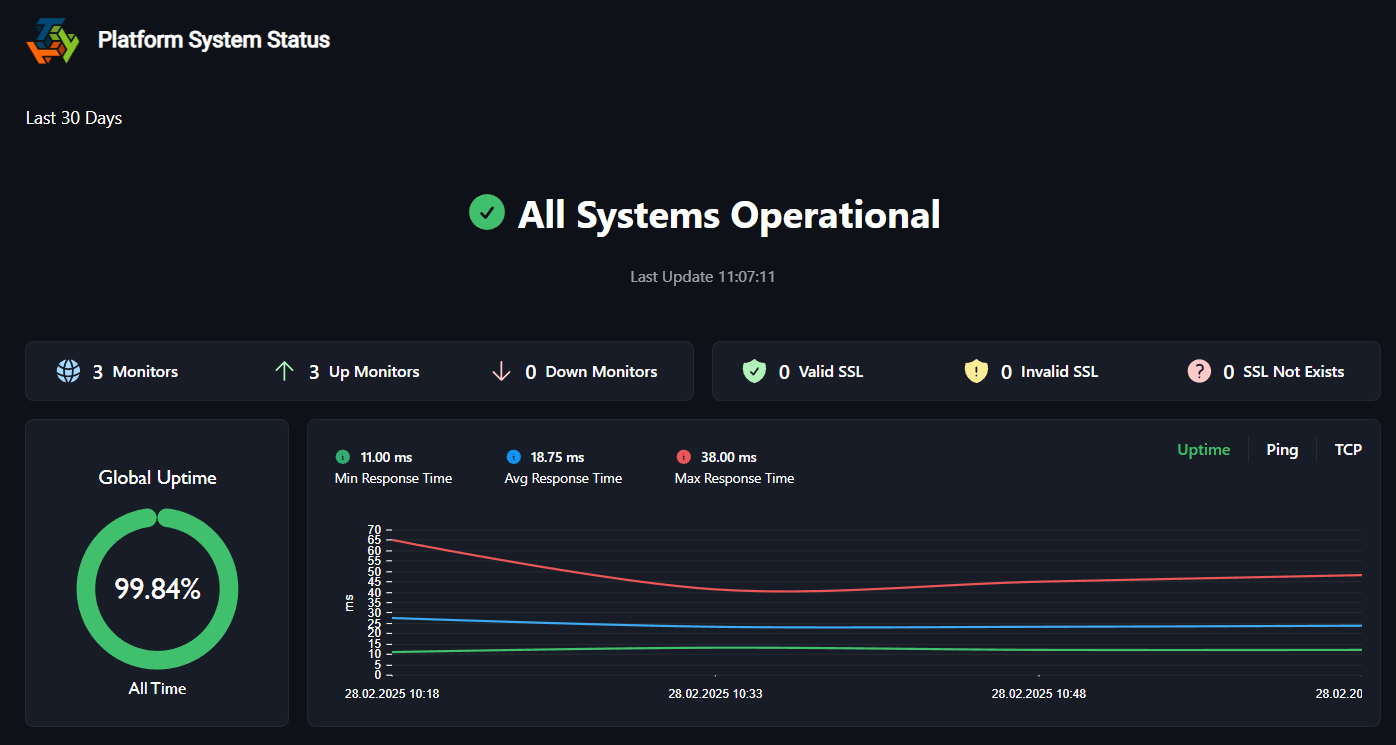Click the Platform System Status title
The width and height of the screenshot is (1396, 745).
tap(214, 40)
